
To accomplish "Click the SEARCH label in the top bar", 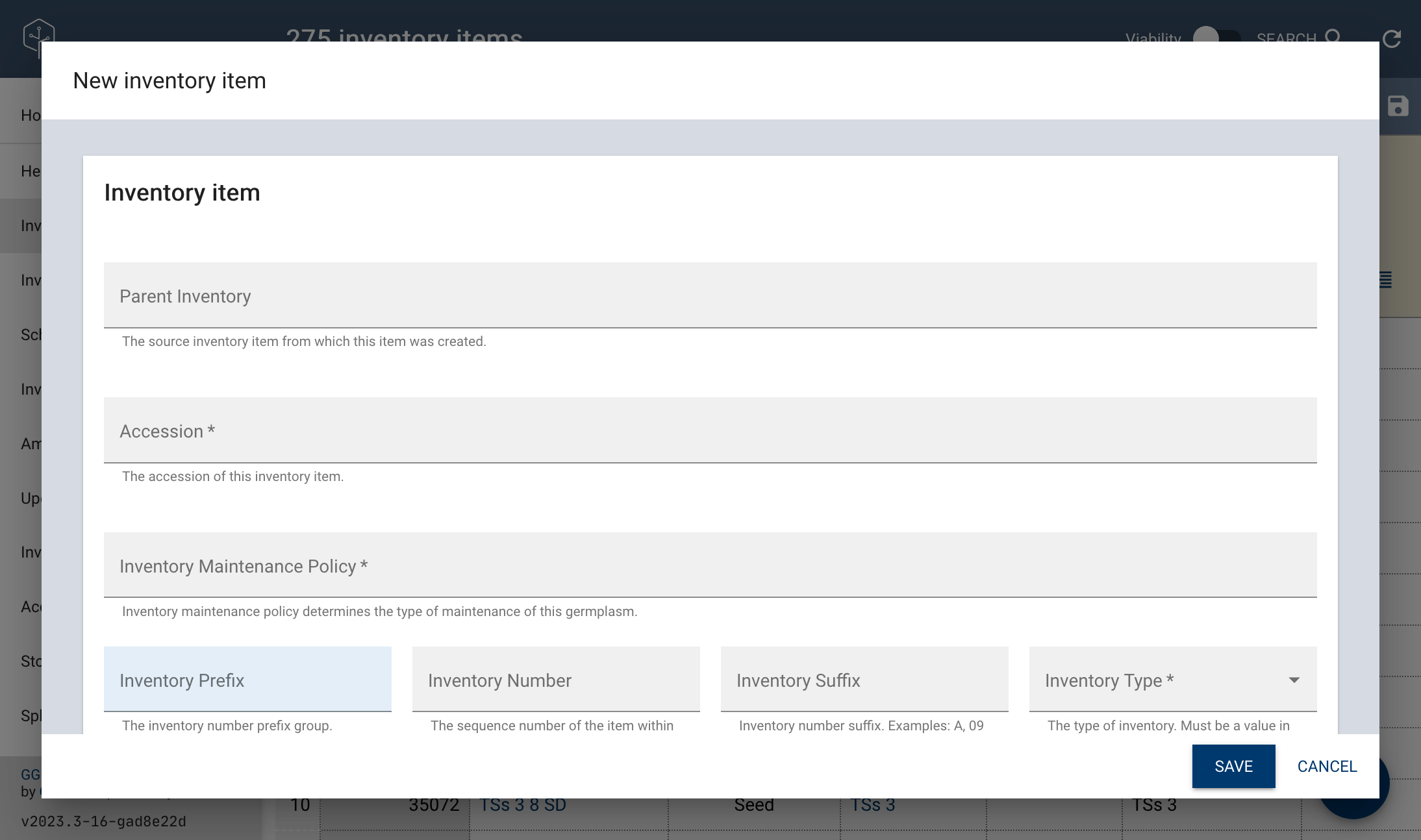I will 1287,37.
